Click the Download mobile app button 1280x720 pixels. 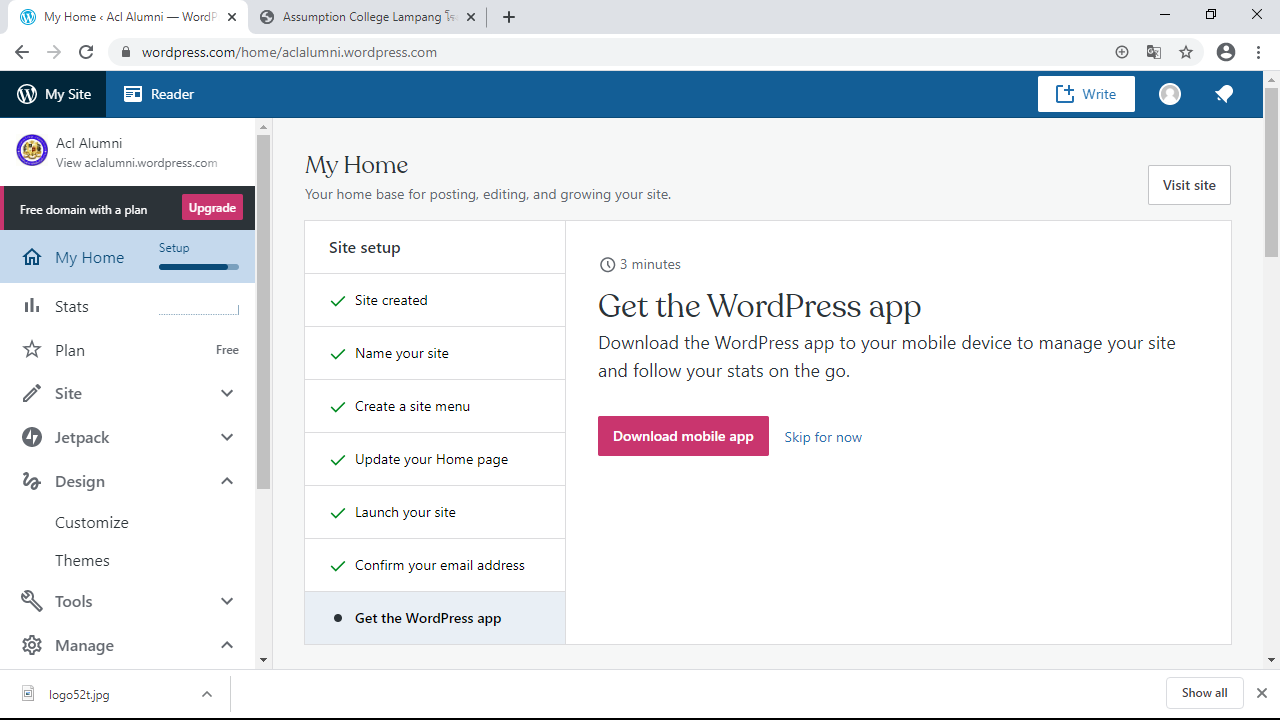pos(683,436)
